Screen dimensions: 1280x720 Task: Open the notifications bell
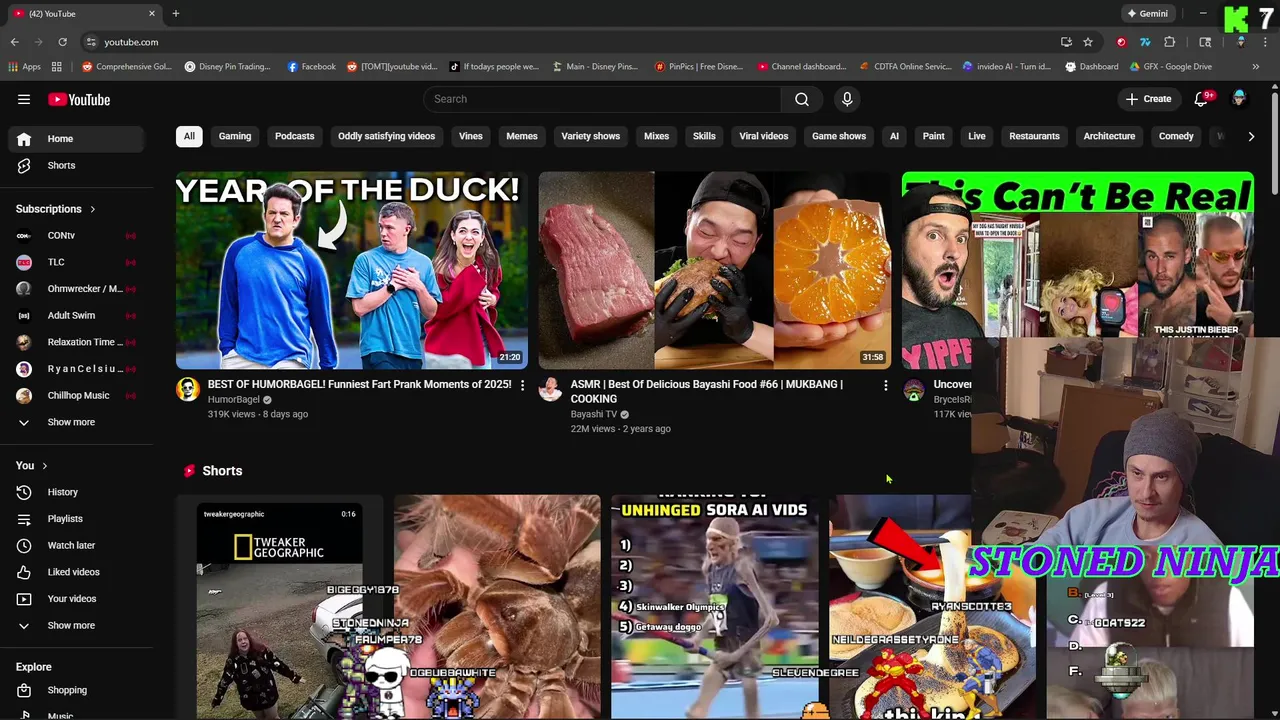(x=1202, y=99)
